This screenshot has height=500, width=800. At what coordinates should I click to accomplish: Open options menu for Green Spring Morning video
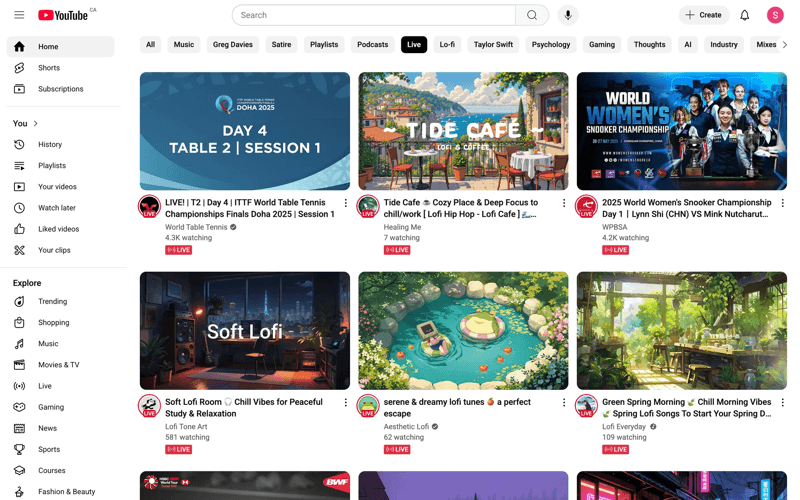(782, 403)
